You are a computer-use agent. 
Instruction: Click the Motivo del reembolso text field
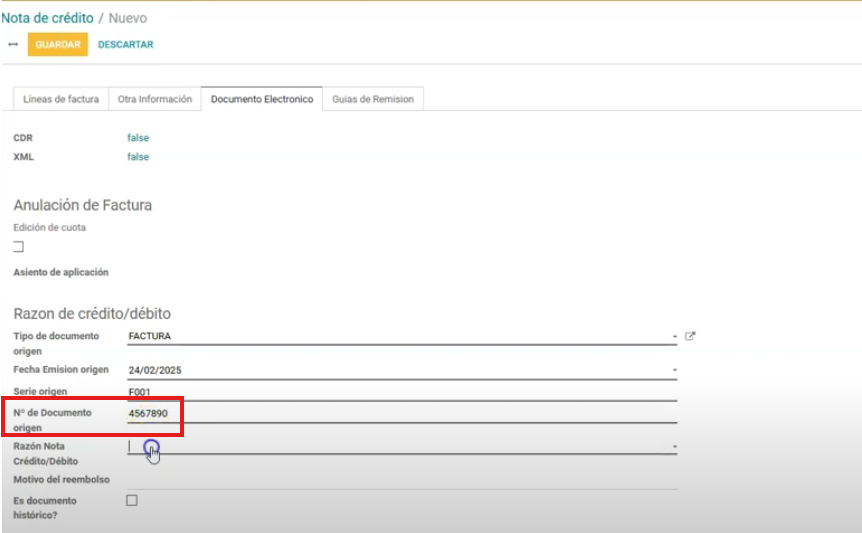[400, 480]
